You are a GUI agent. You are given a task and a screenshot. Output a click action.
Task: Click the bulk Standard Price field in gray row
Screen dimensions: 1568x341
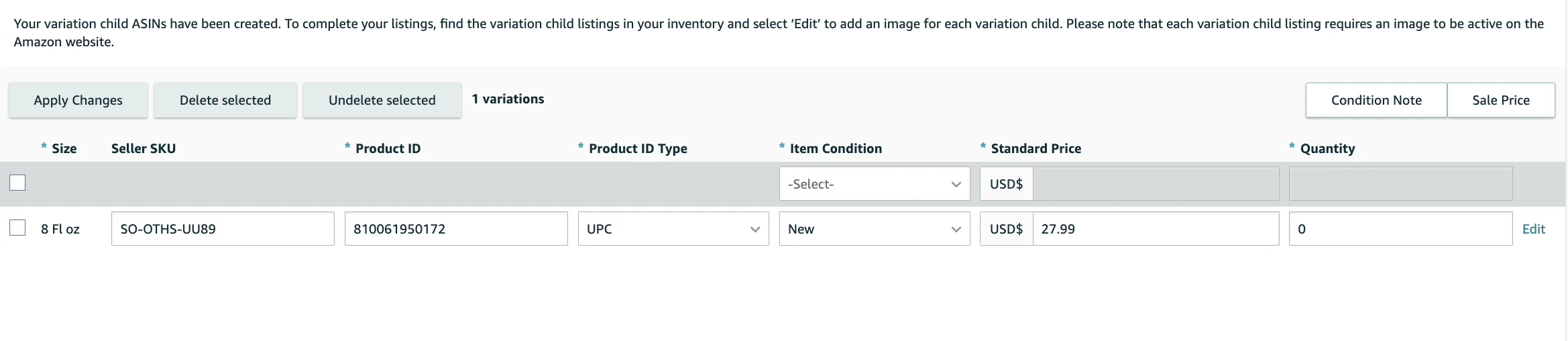(x=1156, y=183)
